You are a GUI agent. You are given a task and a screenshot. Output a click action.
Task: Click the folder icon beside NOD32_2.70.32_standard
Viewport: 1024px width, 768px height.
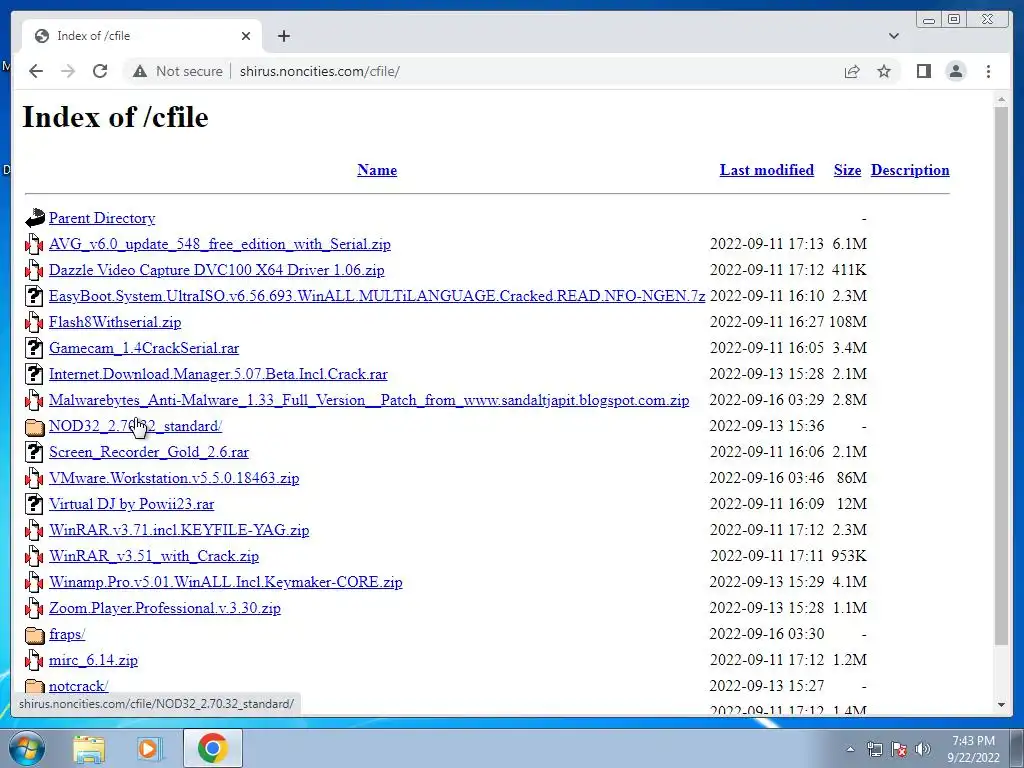pyautogui.click(x=35, y=427)
